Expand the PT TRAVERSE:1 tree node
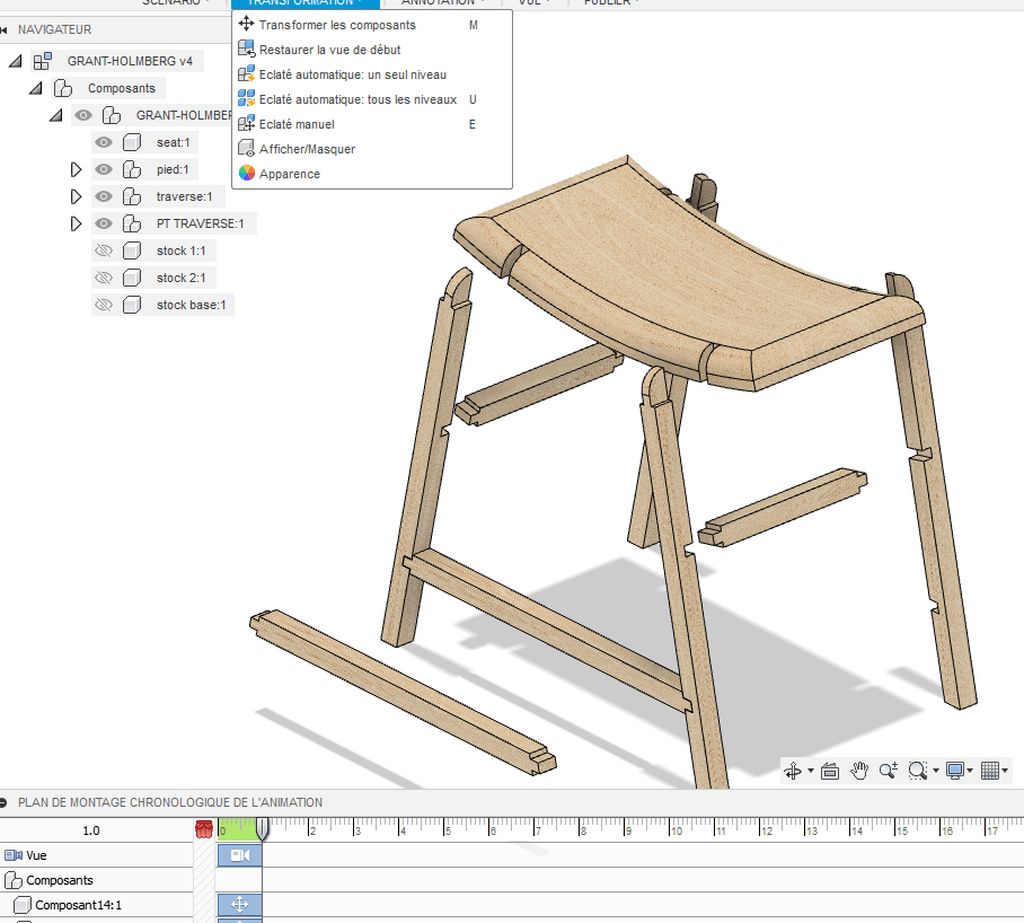This screenshot has height=923, width=1024. 76,223
